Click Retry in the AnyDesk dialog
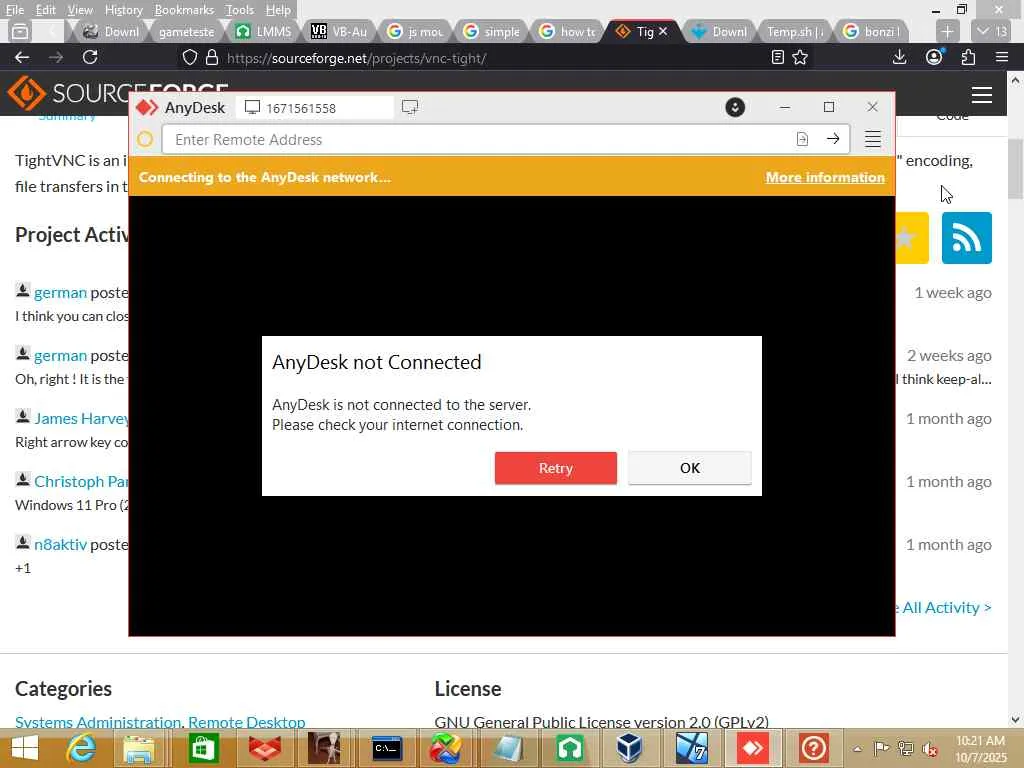The height and width of the screenshot is (768, 1024). click(x=555, y=468)
